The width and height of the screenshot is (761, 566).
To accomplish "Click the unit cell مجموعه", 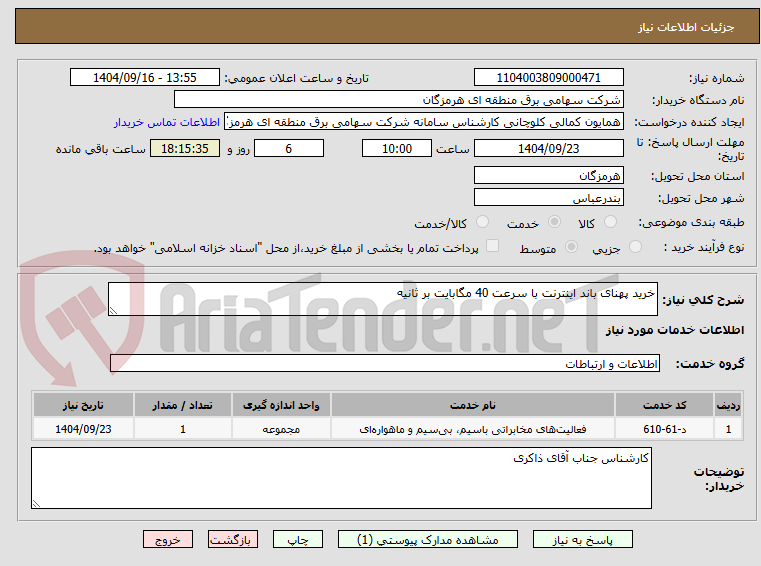I will point(281,429).
